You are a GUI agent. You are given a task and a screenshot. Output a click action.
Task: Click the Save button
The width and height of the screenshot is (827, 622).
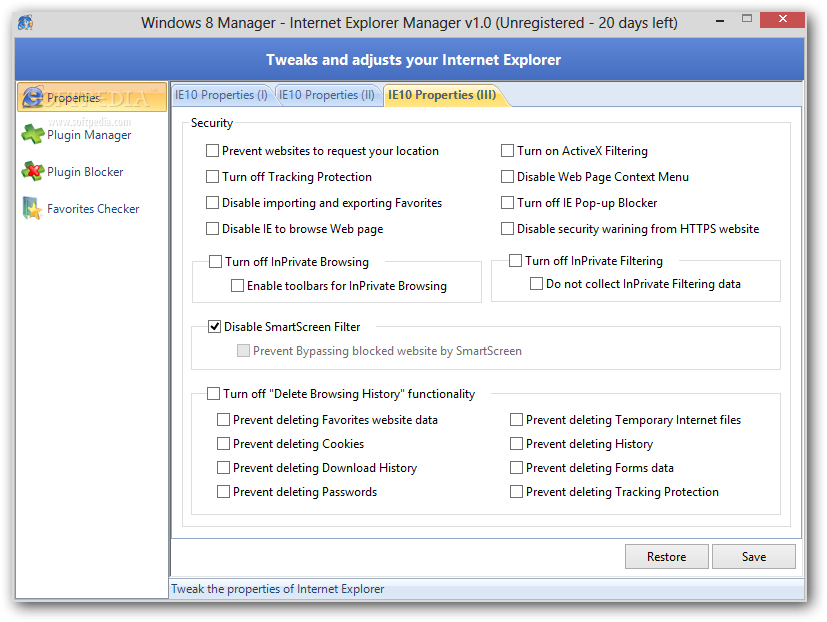point(754,557)
